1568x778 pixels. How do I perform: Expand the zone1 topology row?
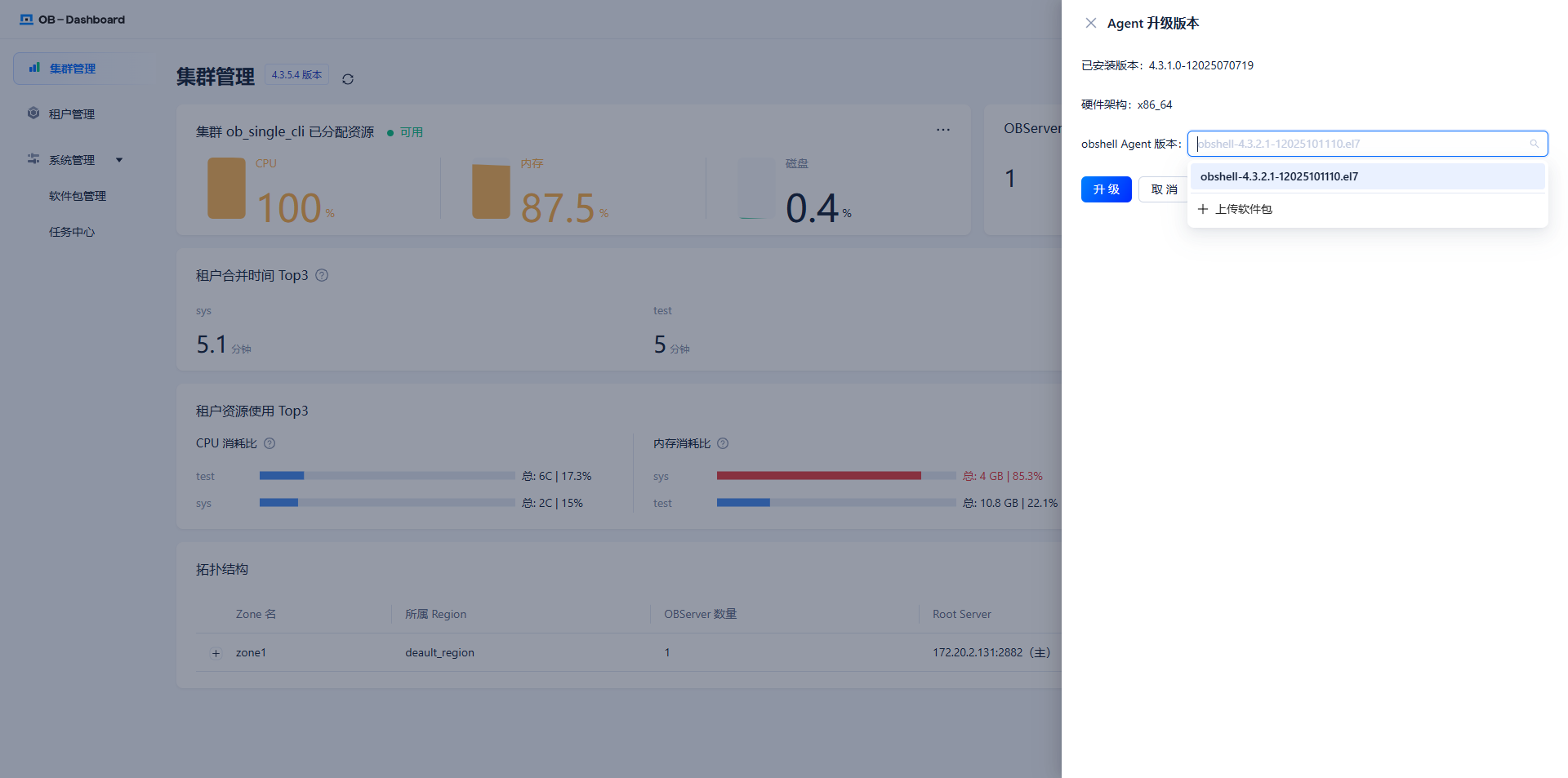click(216, 653)
